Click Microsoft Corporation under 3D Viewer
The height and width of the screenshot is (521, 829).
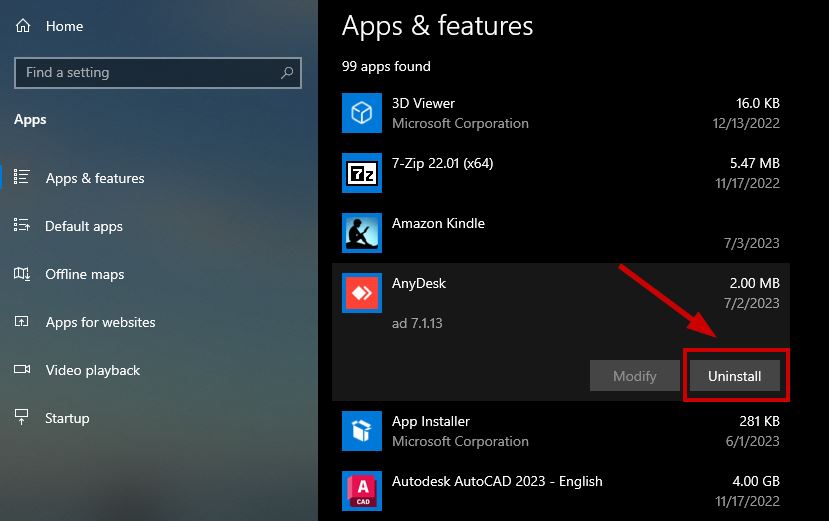pos(460,123)
